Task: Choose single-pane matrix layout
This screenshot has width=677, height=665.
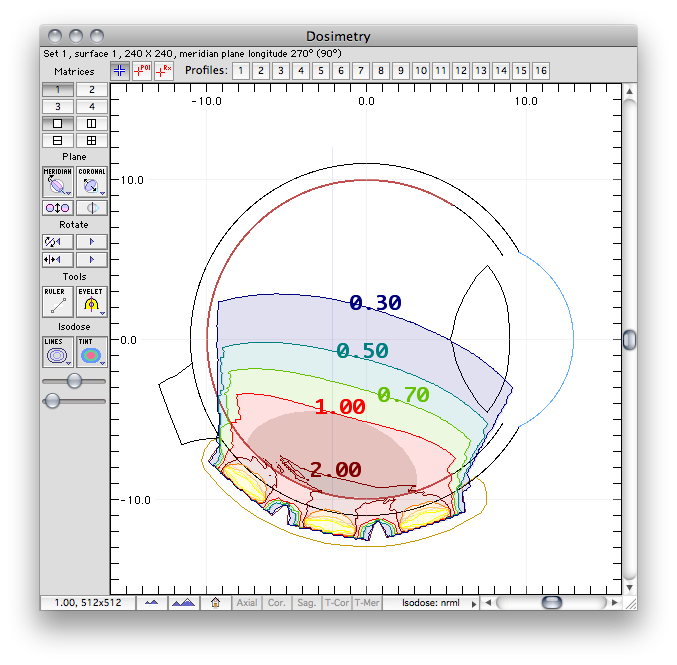Action: point(57,124)
